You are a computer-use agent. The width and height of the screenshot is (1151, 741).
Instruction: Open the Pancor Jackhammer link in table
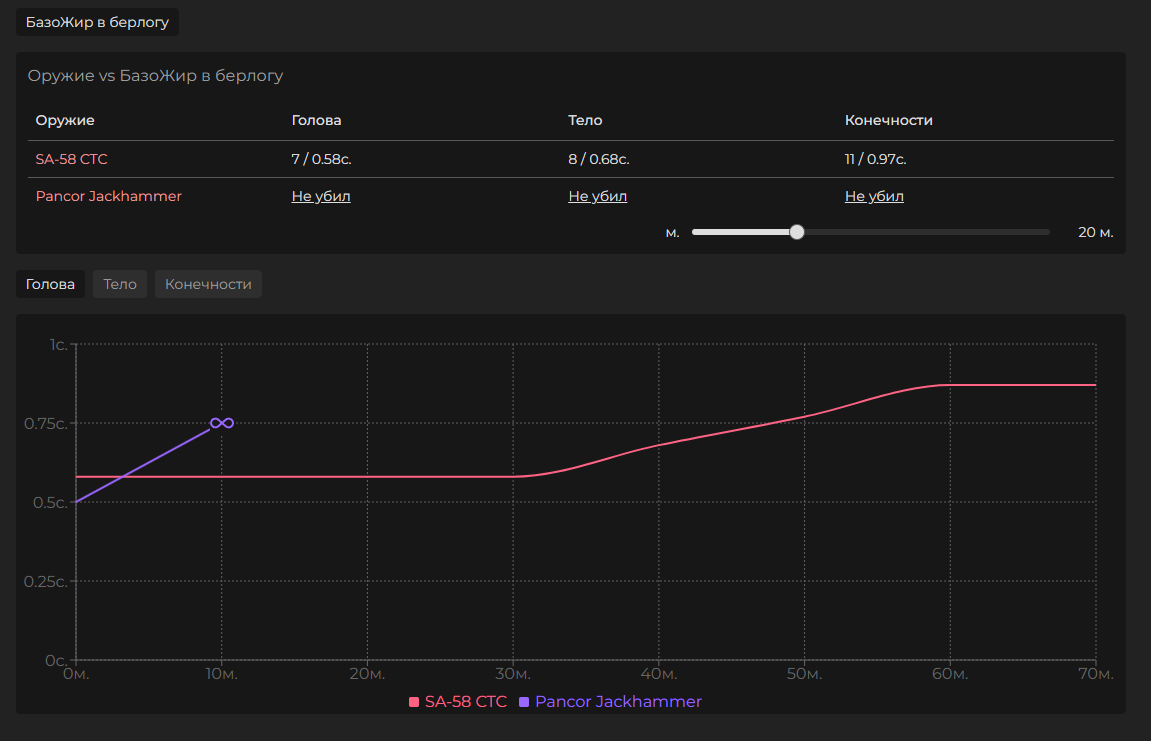[108, 196]
